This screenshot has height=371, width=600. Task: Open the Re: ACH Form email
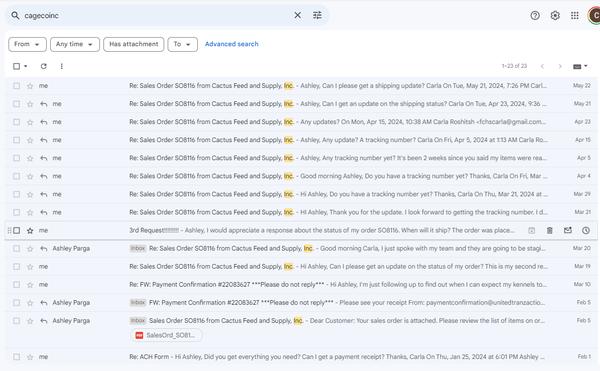pyautogui.click(x=301, y=356)
